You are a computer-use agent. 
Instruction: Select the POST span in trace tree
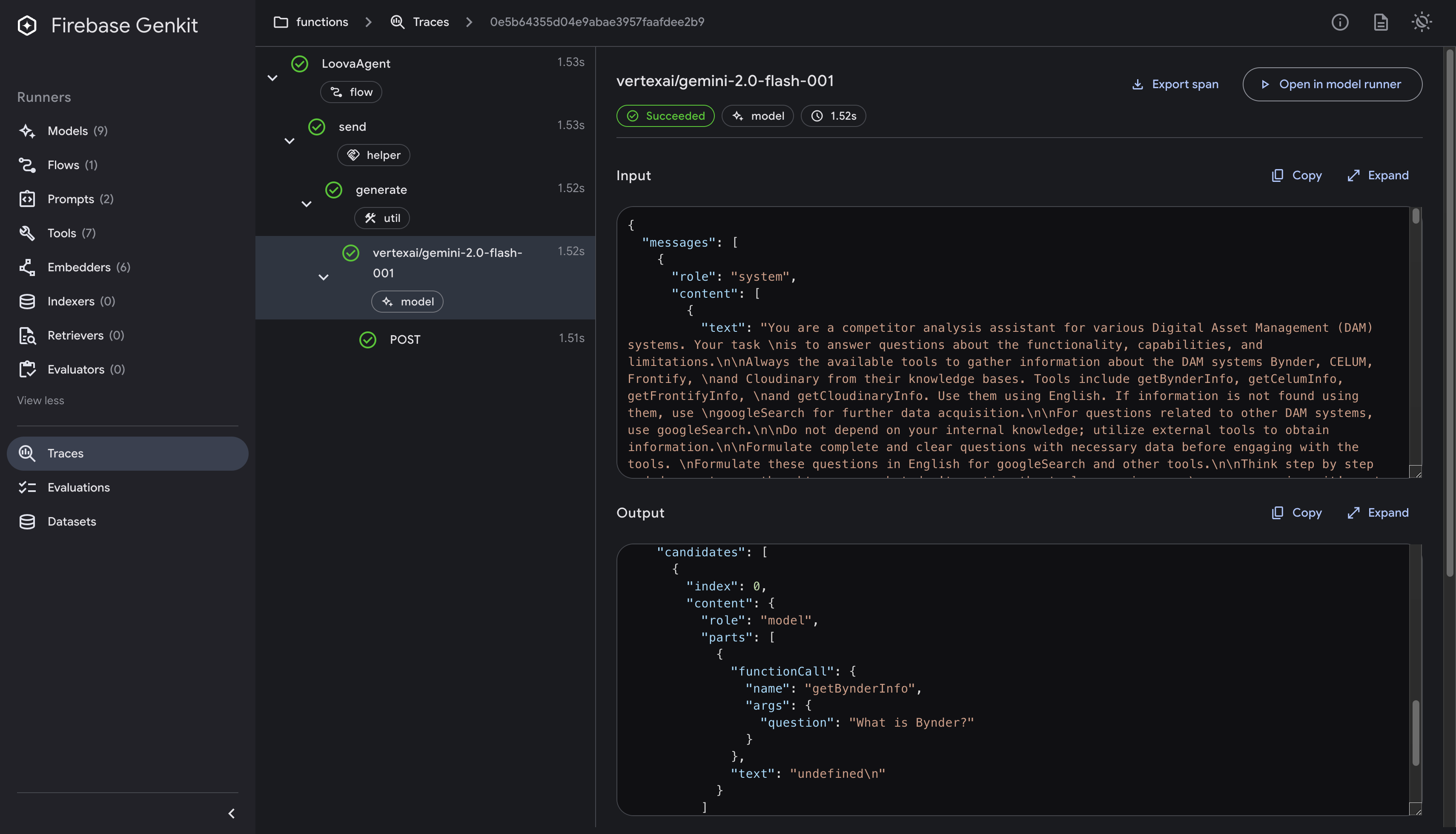404,339
